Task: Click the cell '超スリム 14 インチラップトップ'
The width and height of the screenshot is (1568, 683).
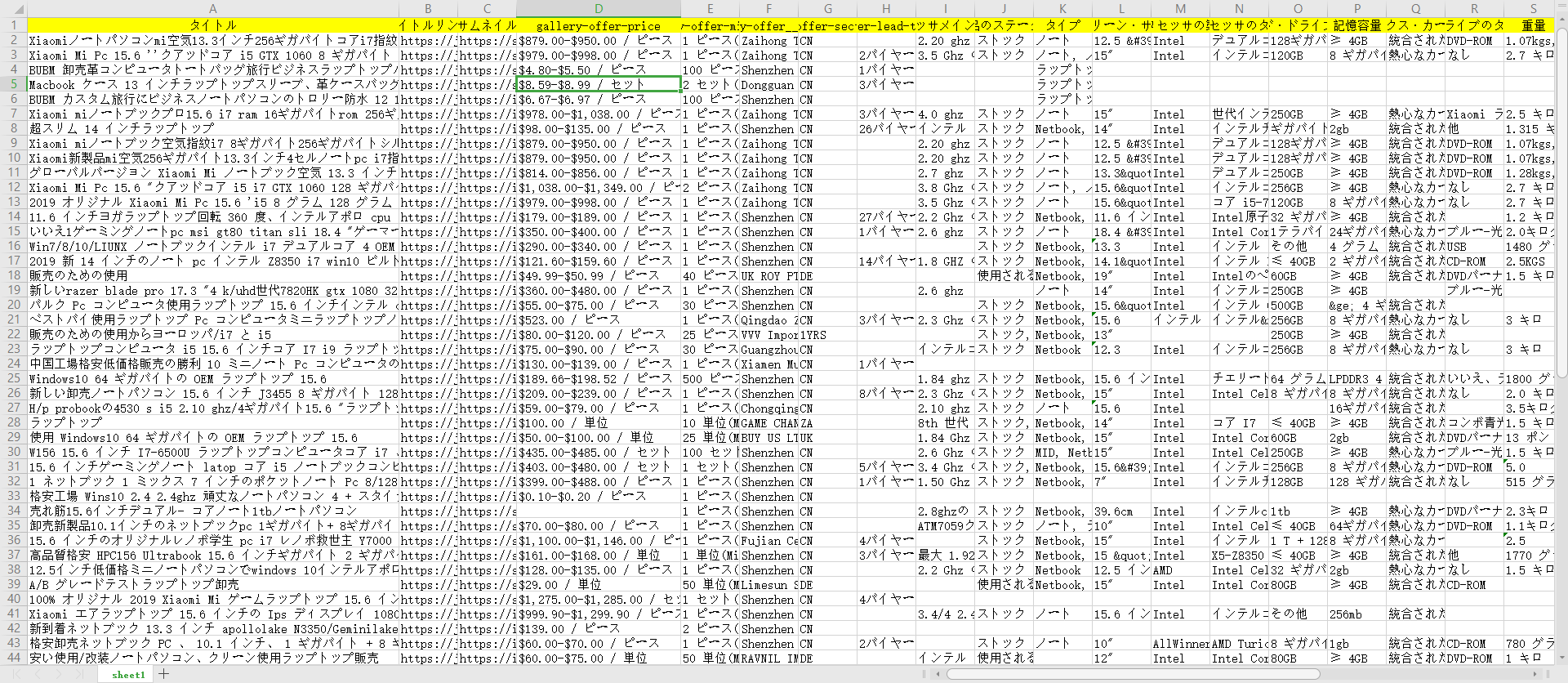Action: tap(212, 128)
